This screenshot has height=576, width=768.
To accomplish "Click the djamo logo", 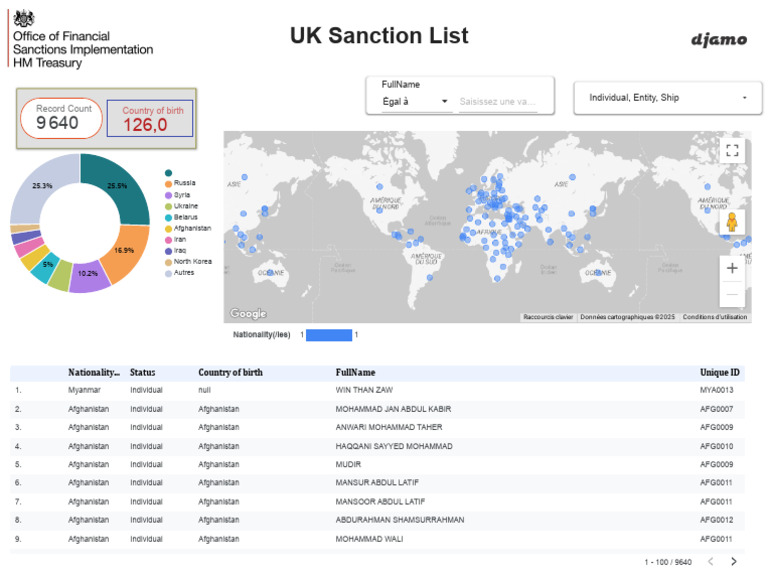I will [719, 39].
